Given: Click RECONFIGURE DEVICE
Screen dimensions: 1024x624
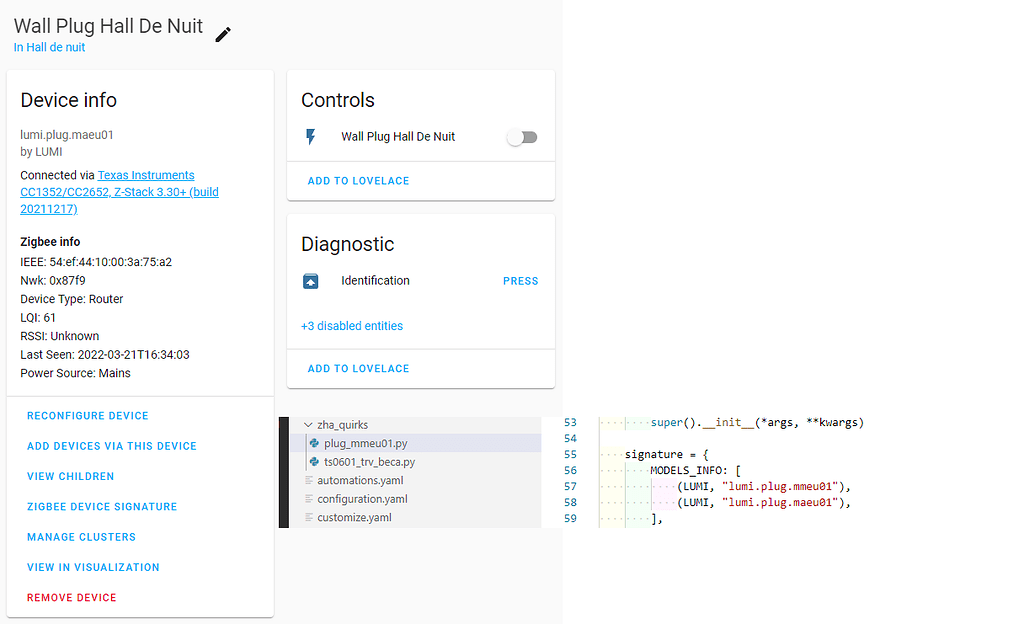Looking at the screenshot, I should 88,416.
